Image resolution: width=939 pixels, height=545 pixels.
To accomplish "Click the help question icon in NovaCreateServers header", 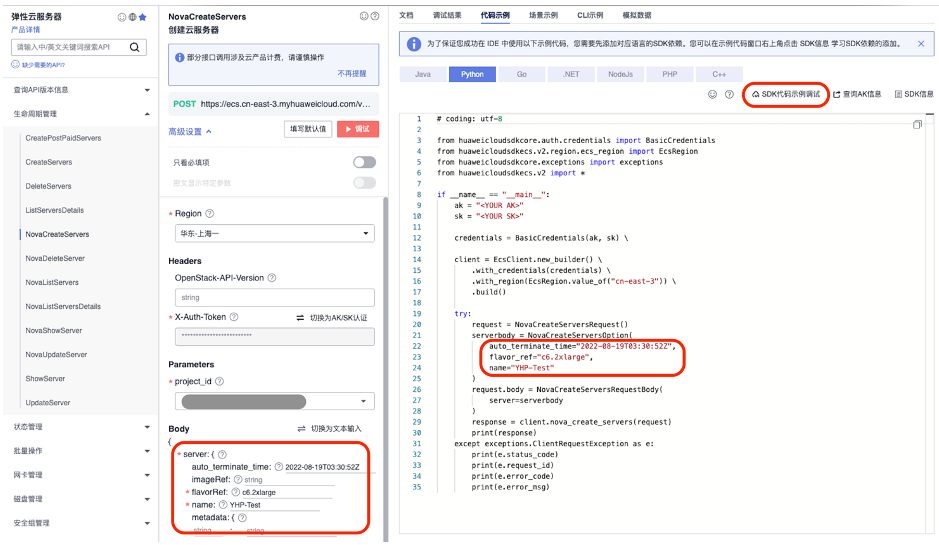I will point(375,16).
